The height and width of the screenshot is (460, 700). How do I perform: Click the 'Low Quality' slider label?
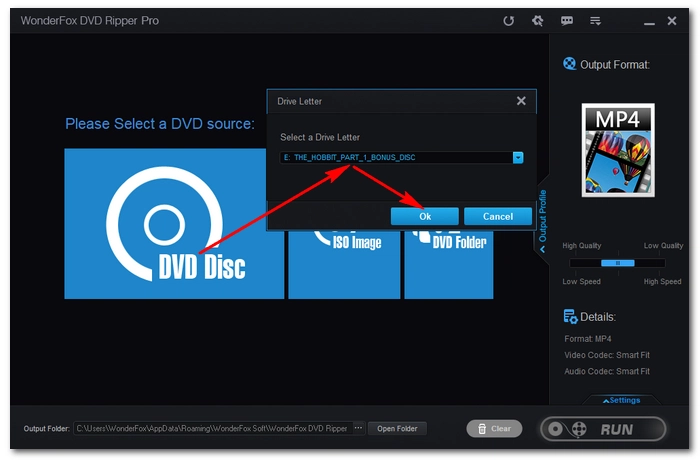[x=663, y=246]
